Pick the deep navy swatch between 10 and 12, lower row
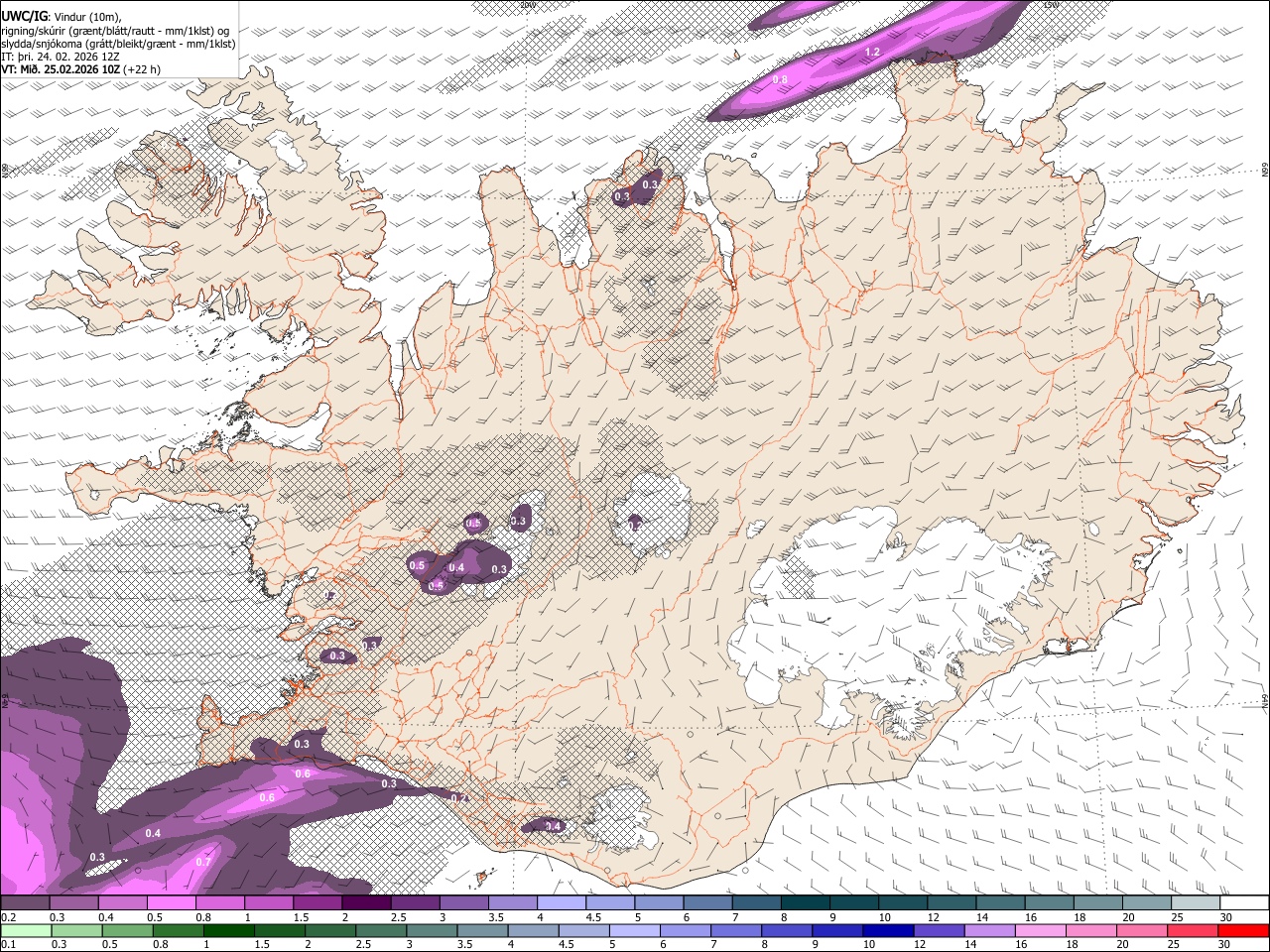Viewport: 1270px width, 952px height. point(887,930)
